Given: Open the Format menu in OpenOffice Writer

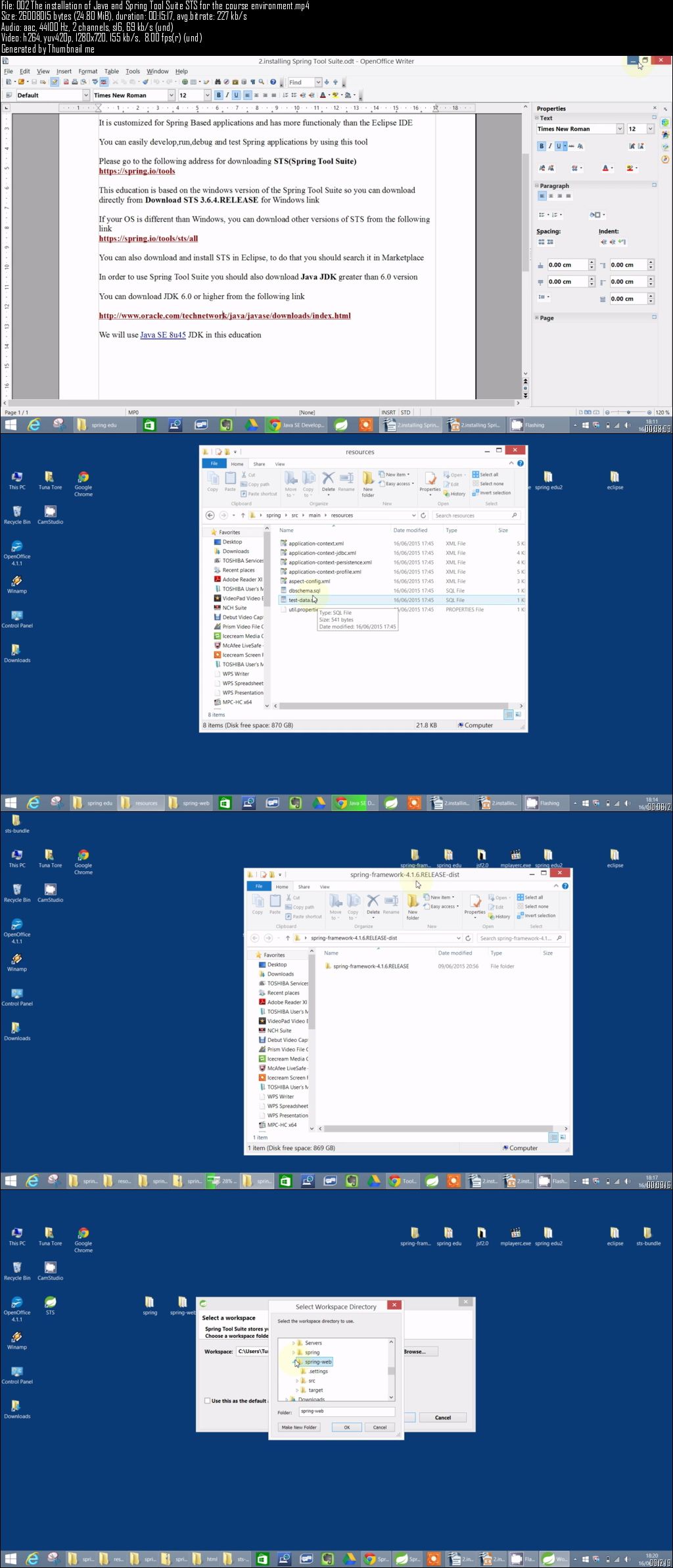Looking at the screenshot, I should (87, 71).
